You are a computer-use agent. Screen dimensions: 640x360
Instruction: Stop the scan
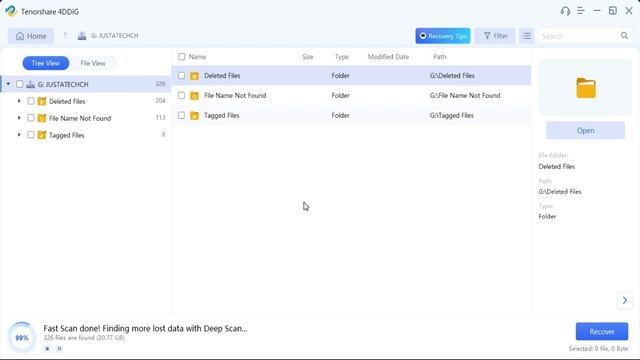(47, 349)
